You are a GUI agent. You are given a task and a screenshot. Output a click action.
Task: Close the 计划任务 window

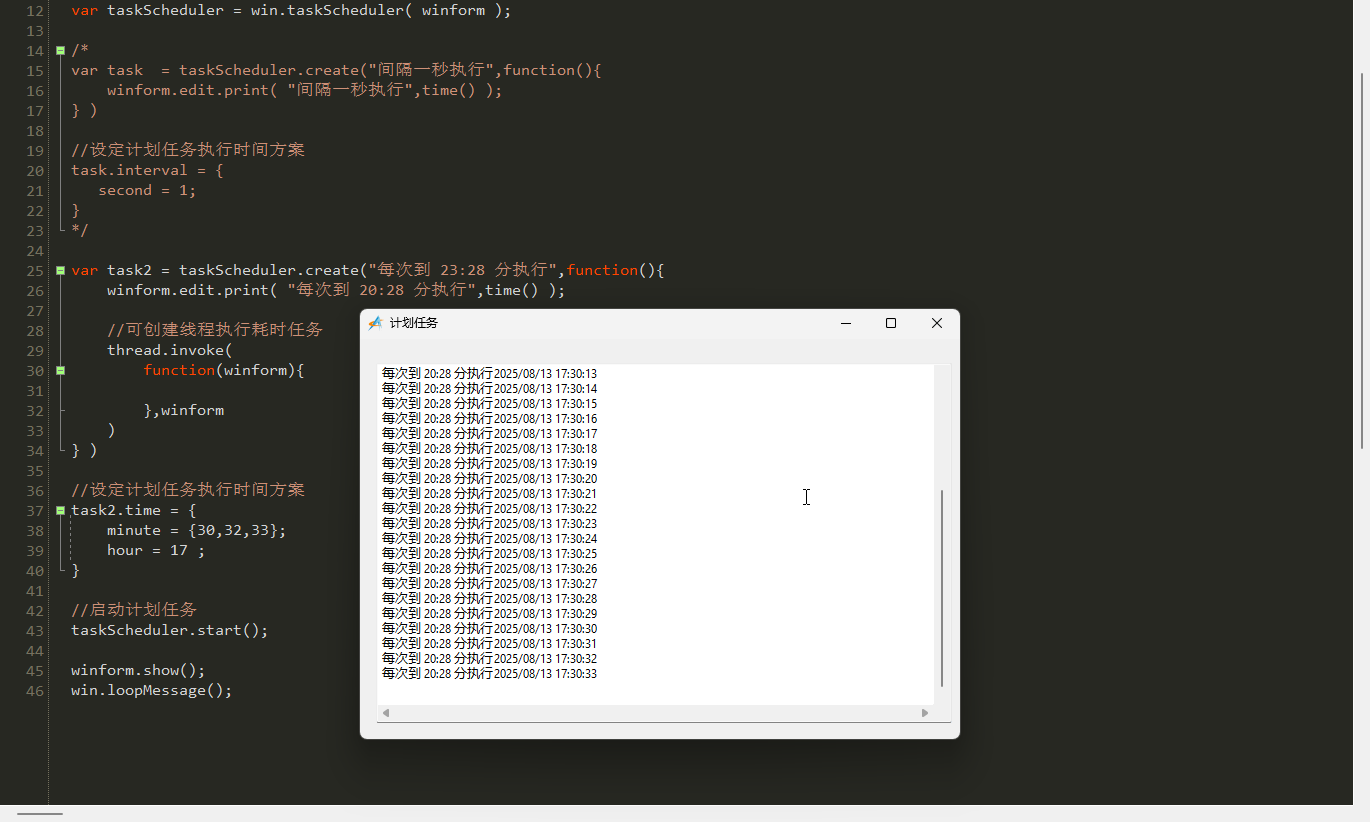tap(937, 323)
